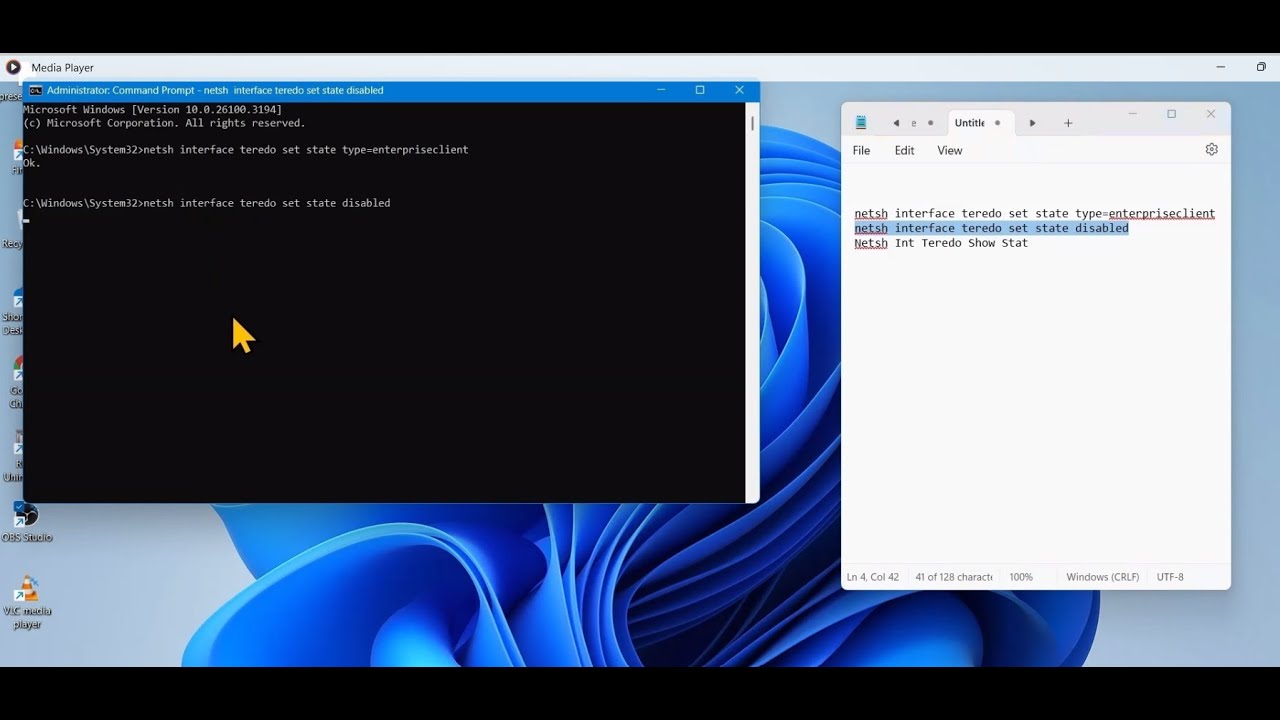Close the Untitled tab via its dot
The image size is (1280, 720).
point(997,123)
